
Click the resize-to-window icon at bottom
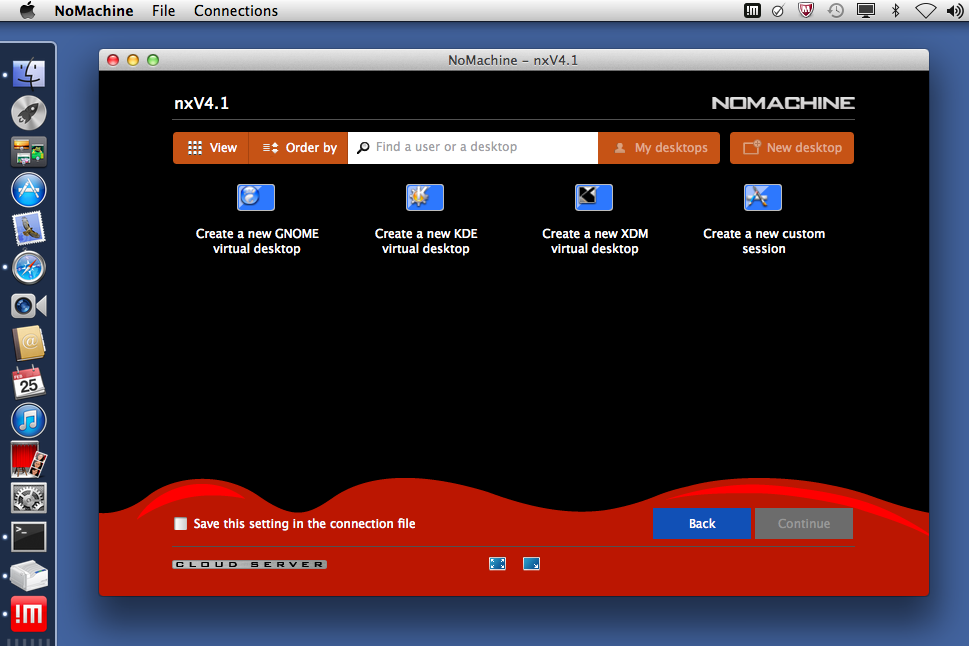(x=531, y=563)
